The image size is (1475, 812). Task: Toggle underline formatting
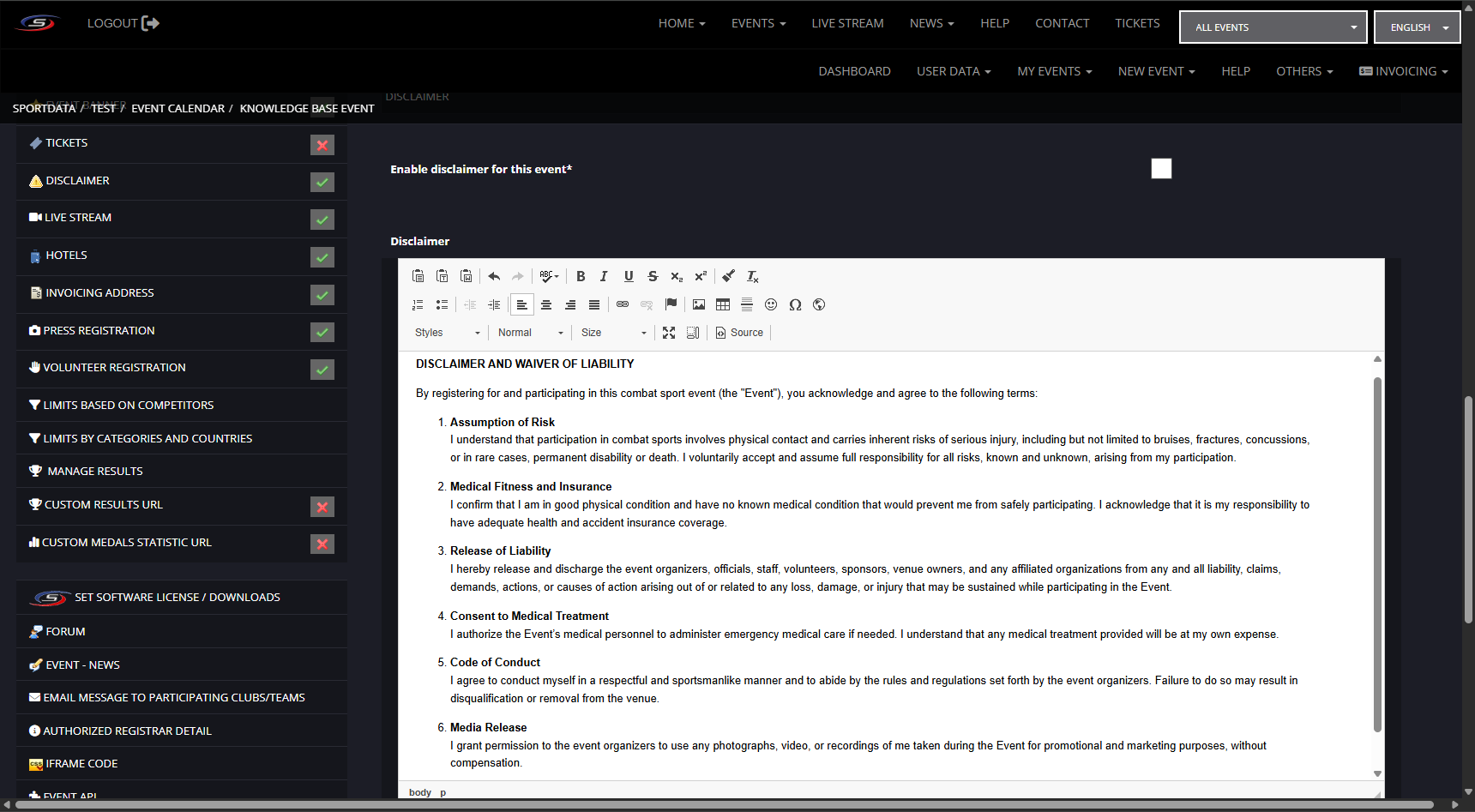coord(629,276)
